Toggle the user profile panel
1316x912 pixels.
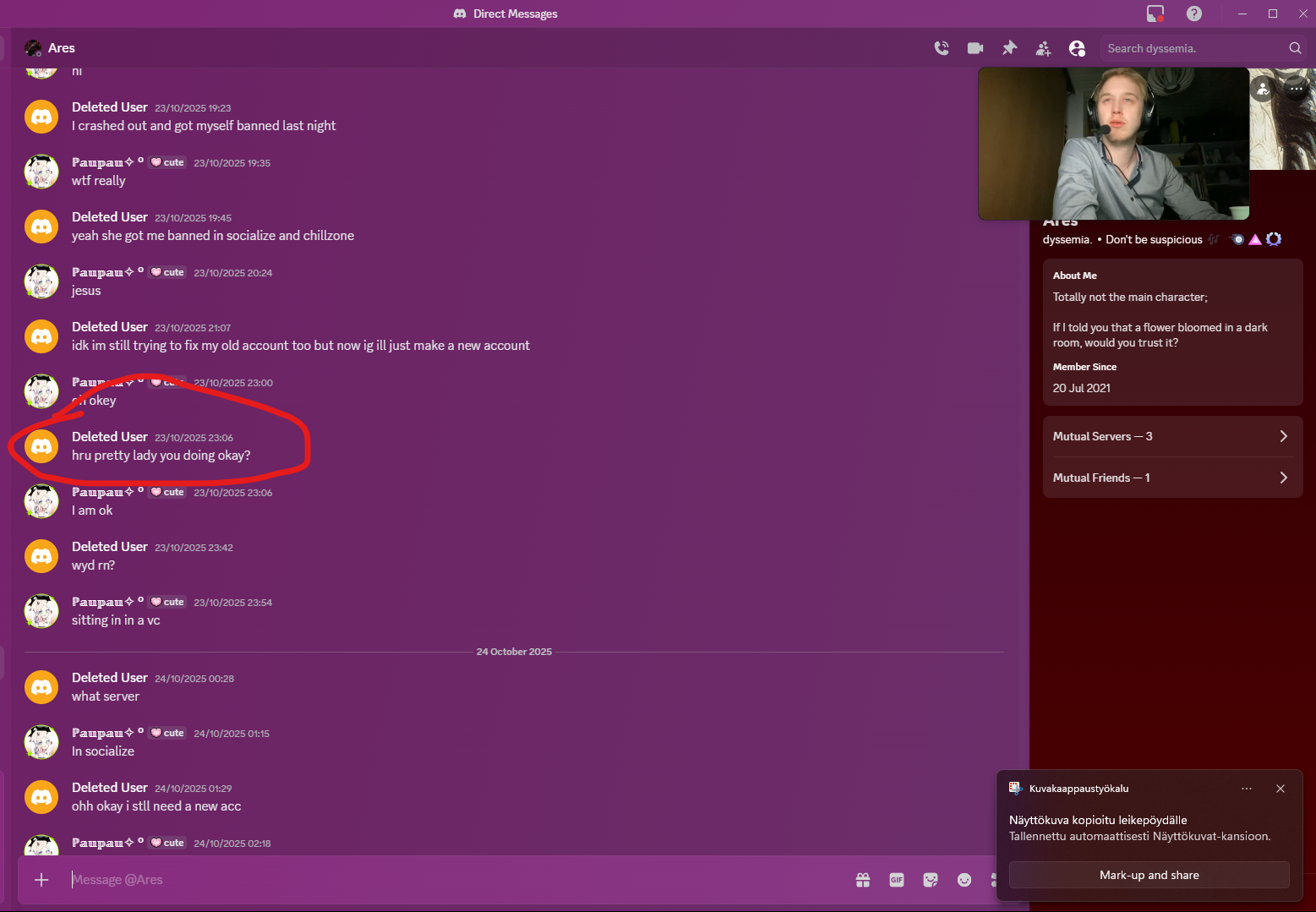1077,48
